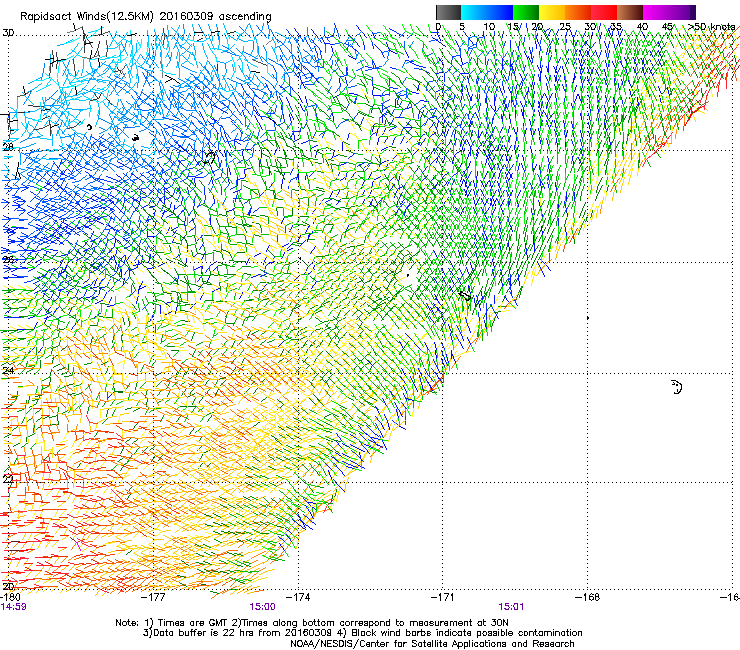This screenshot has width=740, height=650.
Task: Click the red 30-35 knots color segment
Action: [604, 12]
